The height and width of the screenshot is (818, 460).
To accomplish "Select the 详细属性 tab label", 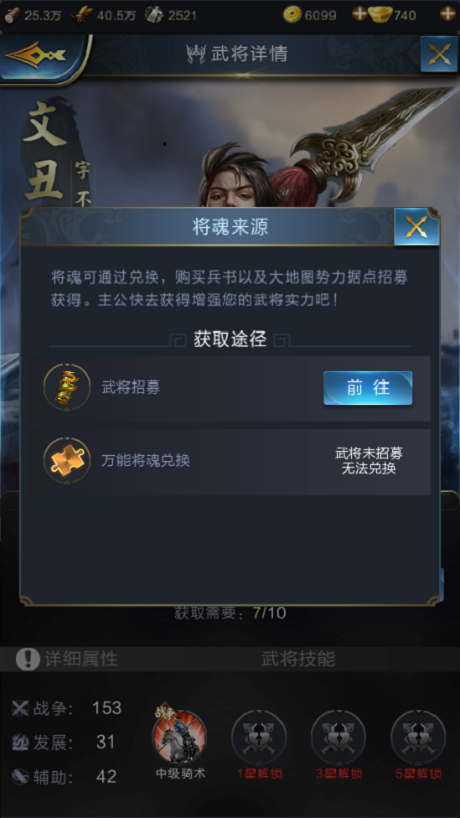I will pyautogui.click(x=81, y=659).
